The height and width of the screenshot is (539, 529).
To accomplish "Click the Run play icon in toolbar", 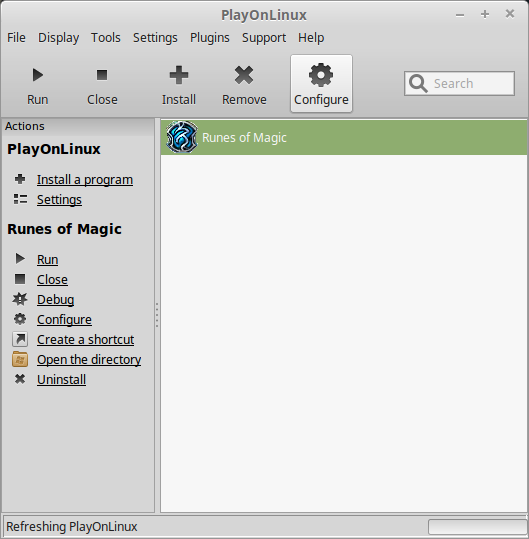I will point(37,75).
